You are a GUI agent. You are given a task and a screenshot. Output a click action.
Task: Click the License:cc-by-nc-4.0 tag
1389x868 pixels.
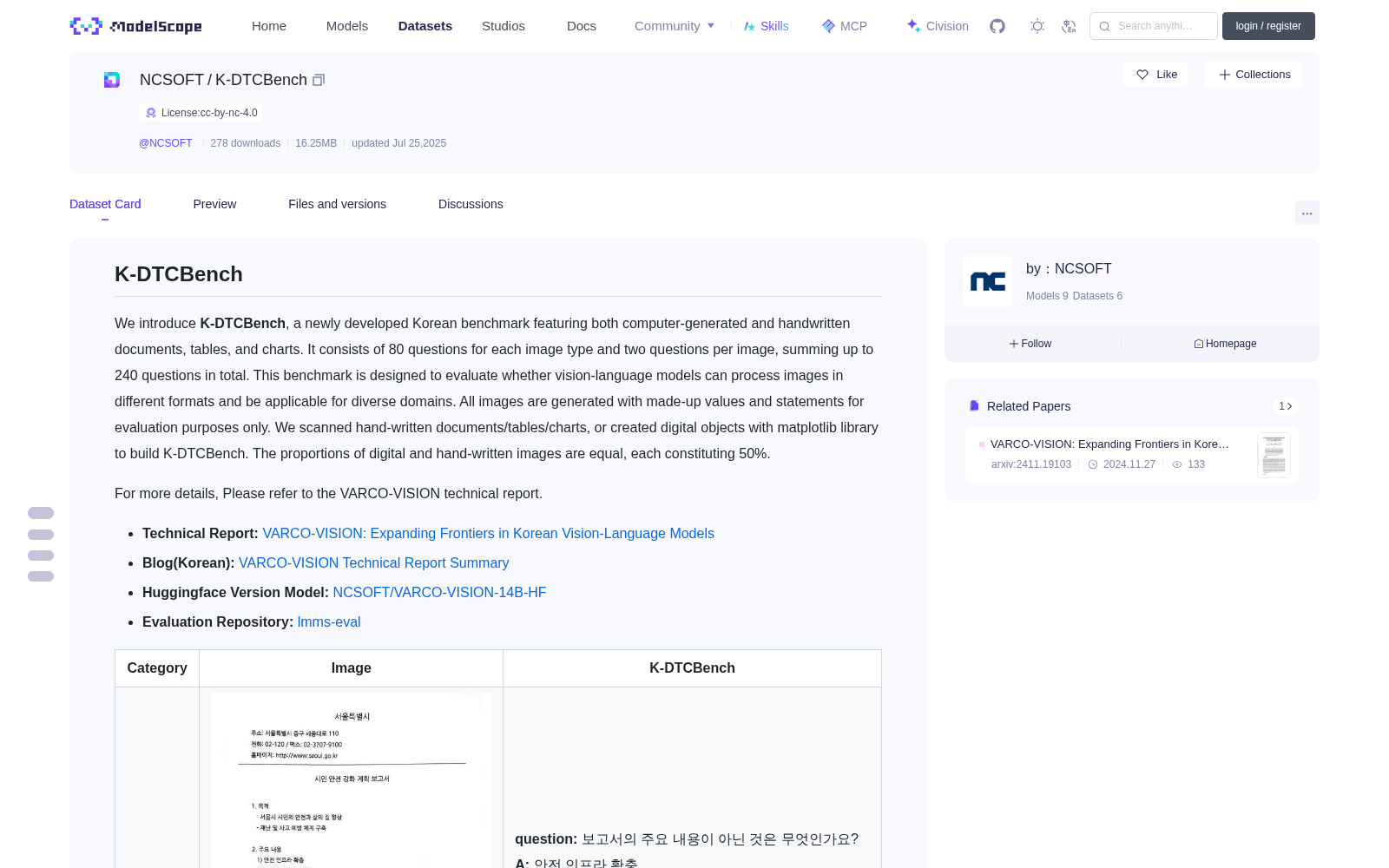click(x=201, y=113)
